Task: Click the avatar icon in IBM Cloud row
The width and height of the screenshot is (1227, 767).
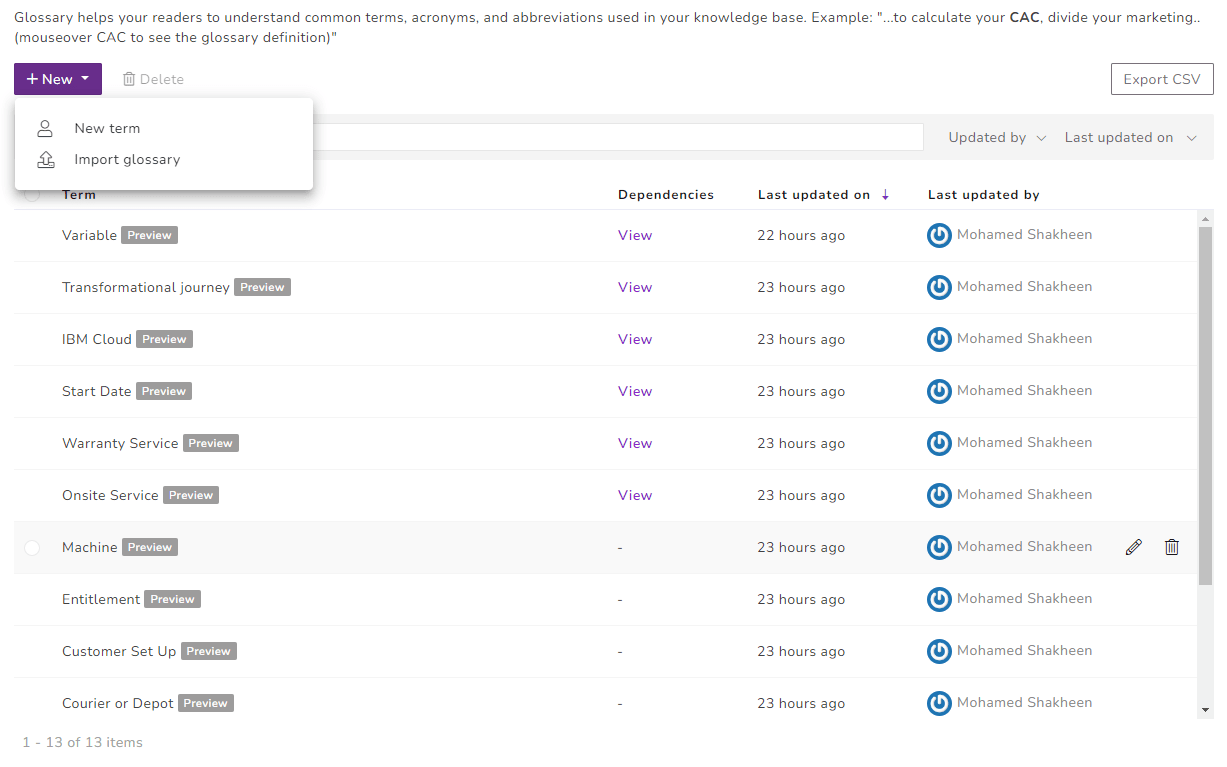Action: pos(938,339)
